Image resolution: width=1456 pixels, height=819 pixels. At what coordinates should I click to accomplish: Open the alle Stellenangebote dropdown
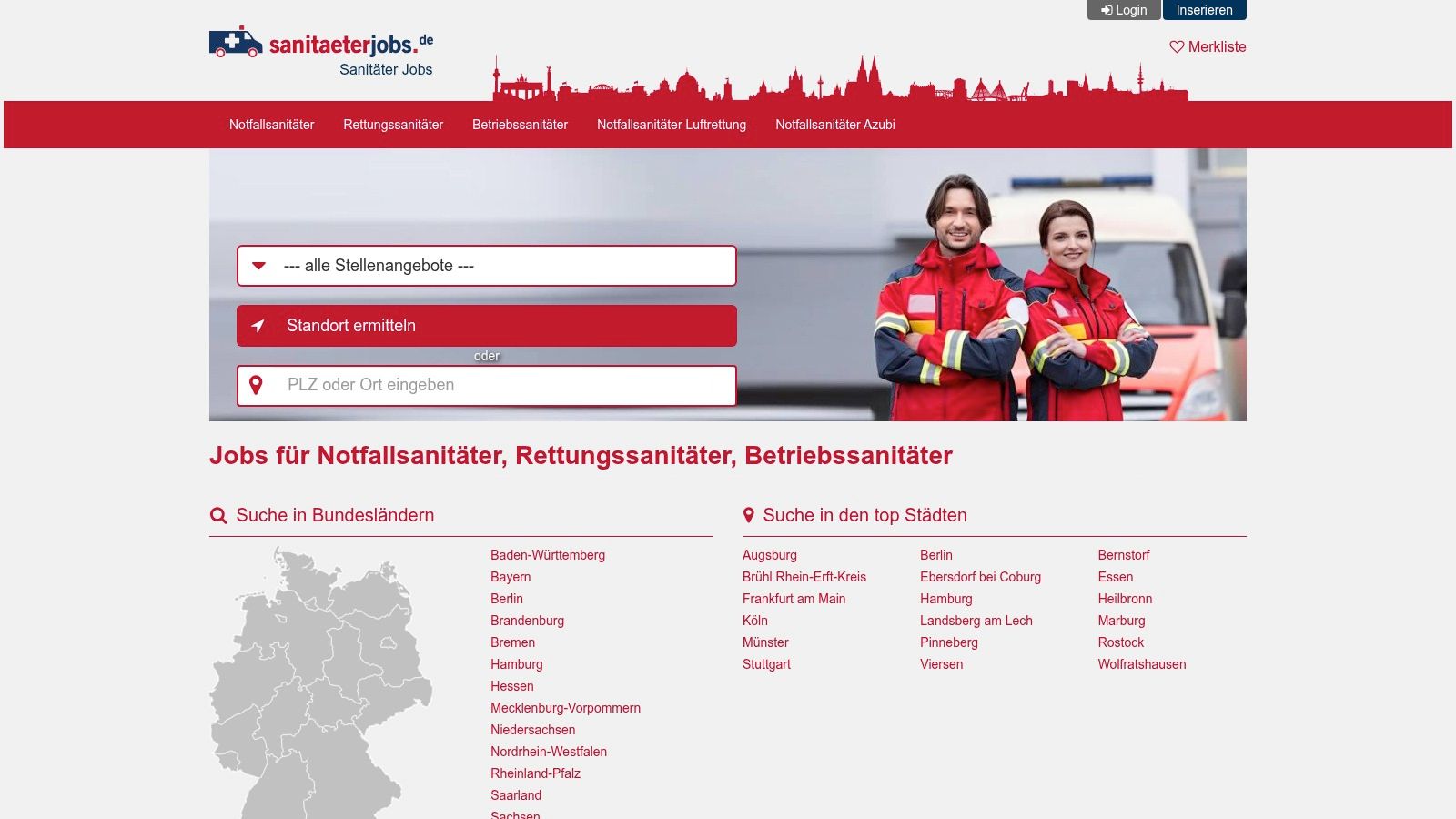click(x=487, y=266)
